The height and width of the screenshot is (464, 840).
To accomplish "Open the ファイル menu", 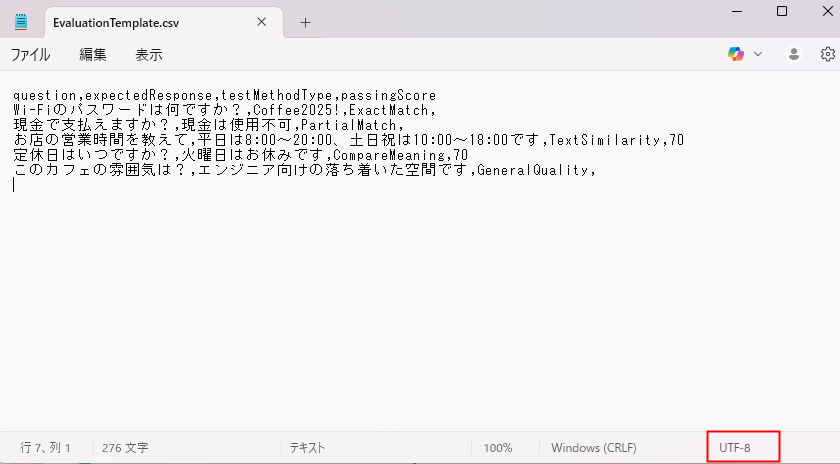I will tap(30, 55).
